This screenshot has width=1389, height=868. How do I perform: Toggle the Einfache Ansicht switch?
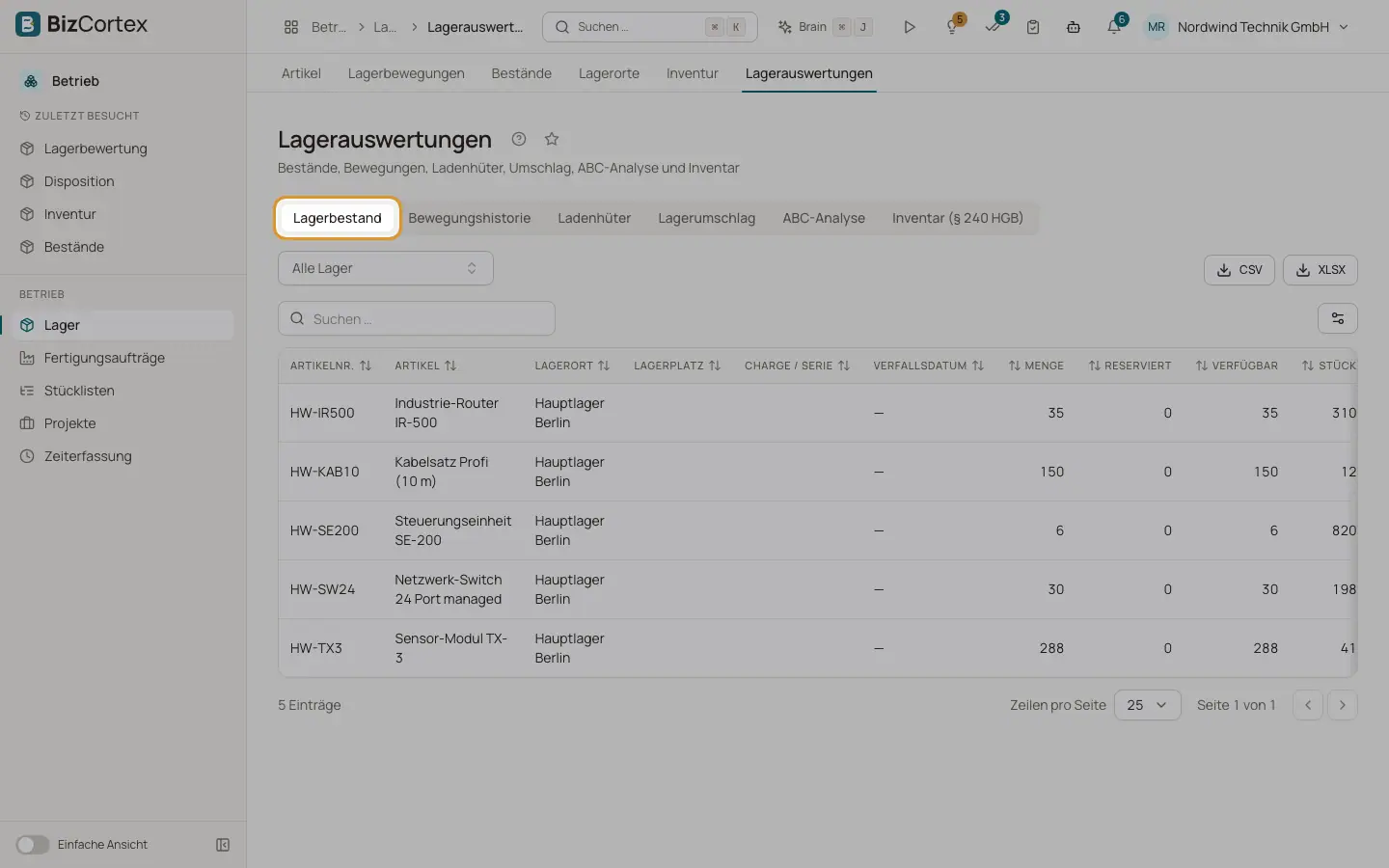pyautogui.click(x=32, y=845)
